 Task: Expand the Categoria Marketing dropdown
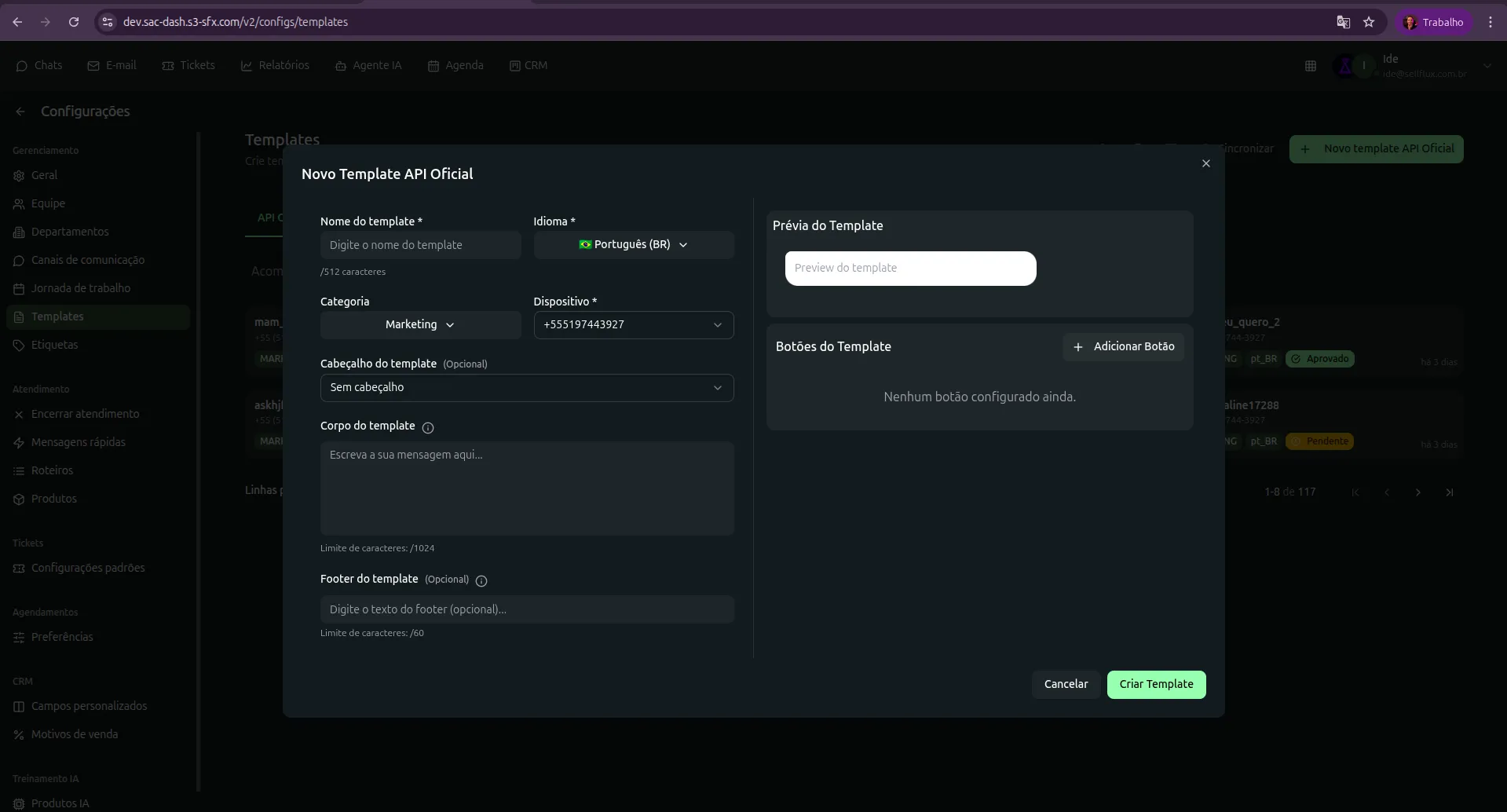coord(420,325)
